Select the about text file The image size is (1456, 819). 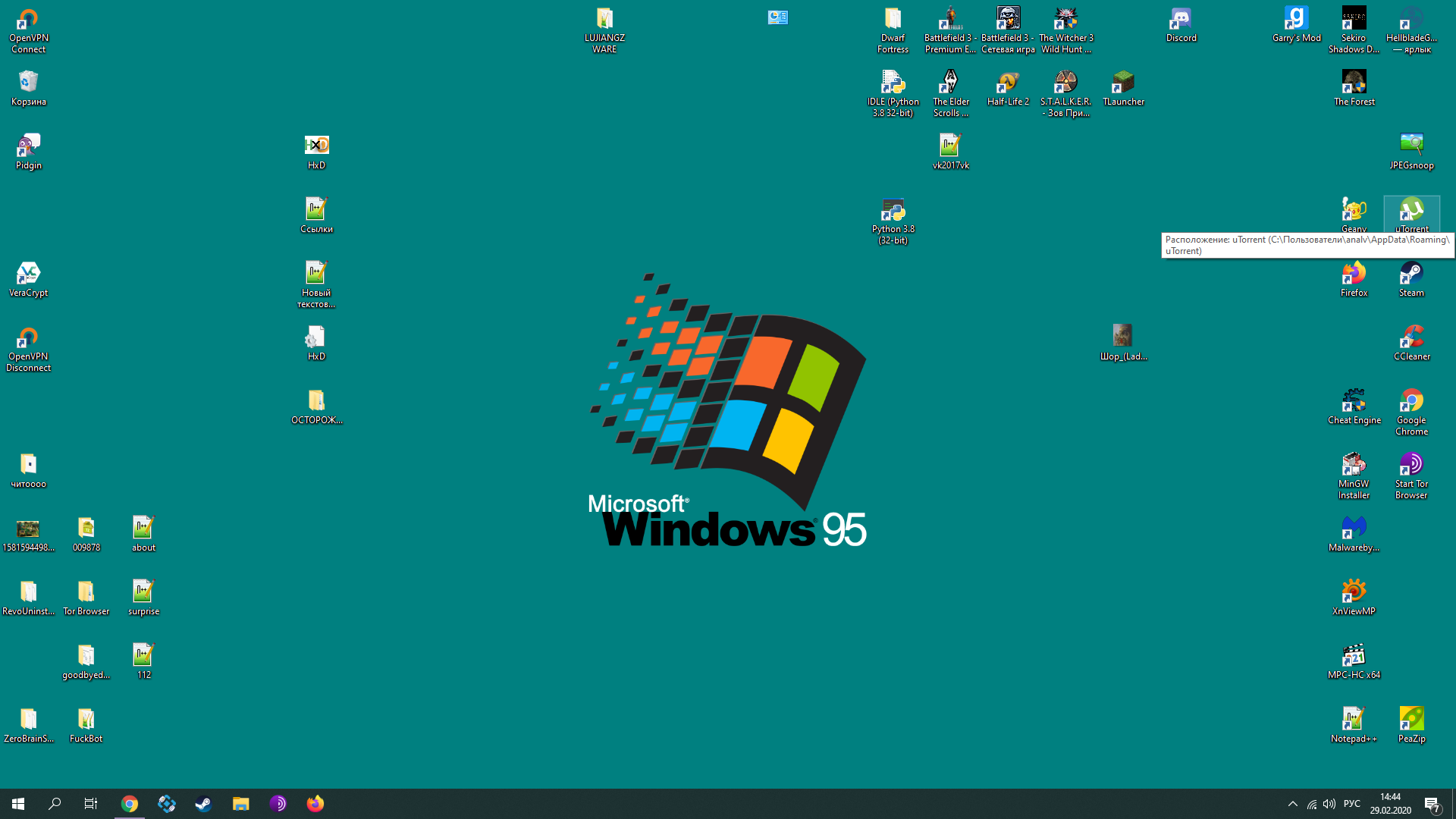pyautogui.click(x=143, y=534)
